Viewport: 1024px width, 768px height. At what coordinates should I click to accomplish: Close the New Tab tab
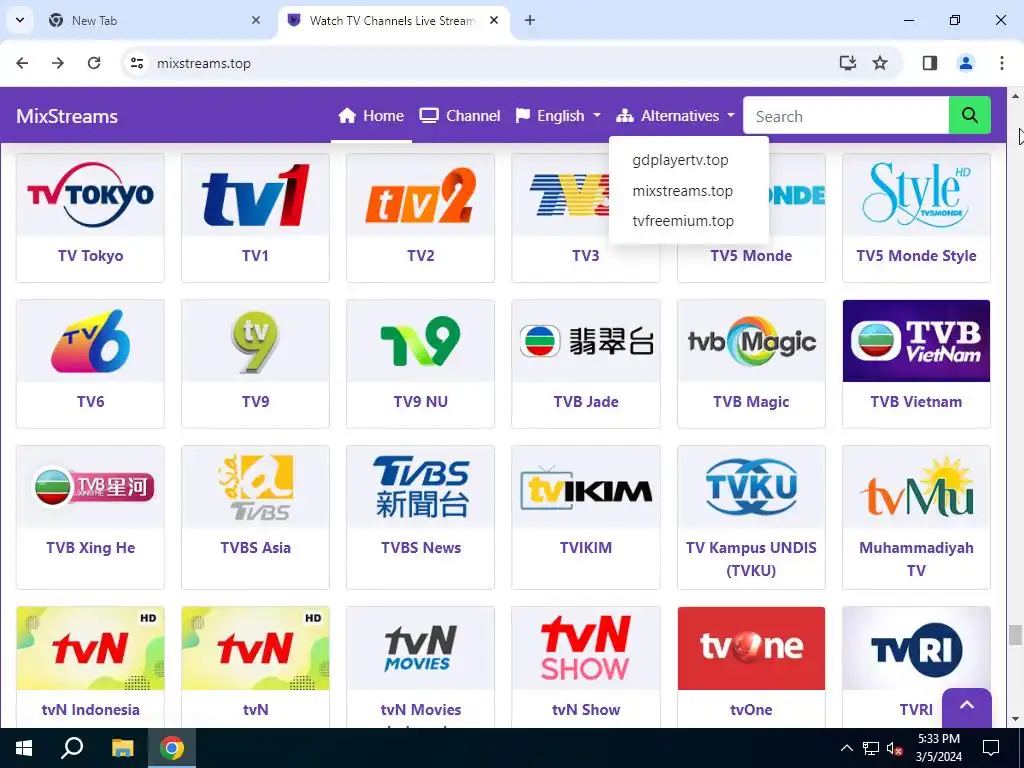click(x=256, y=20)
